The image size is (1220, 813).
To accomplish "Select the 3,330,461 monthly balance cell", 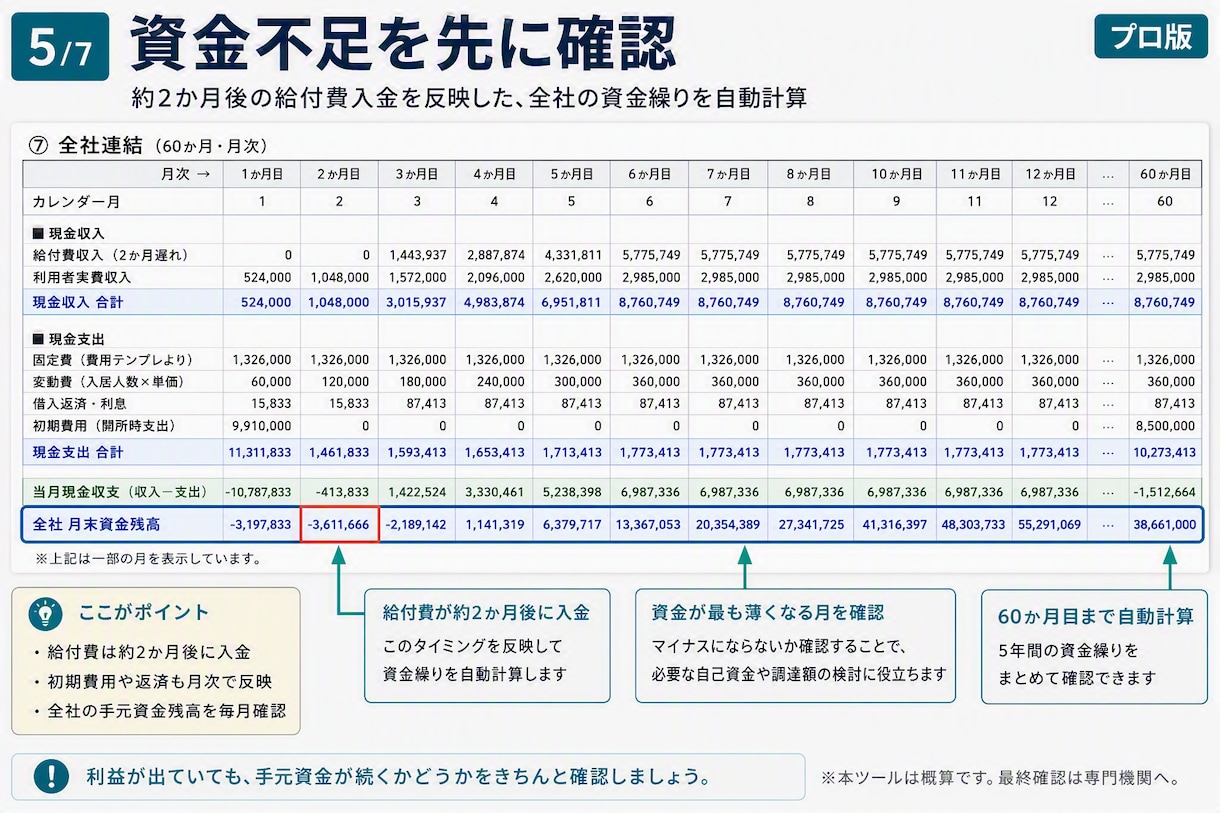I will tap(494, 492).
